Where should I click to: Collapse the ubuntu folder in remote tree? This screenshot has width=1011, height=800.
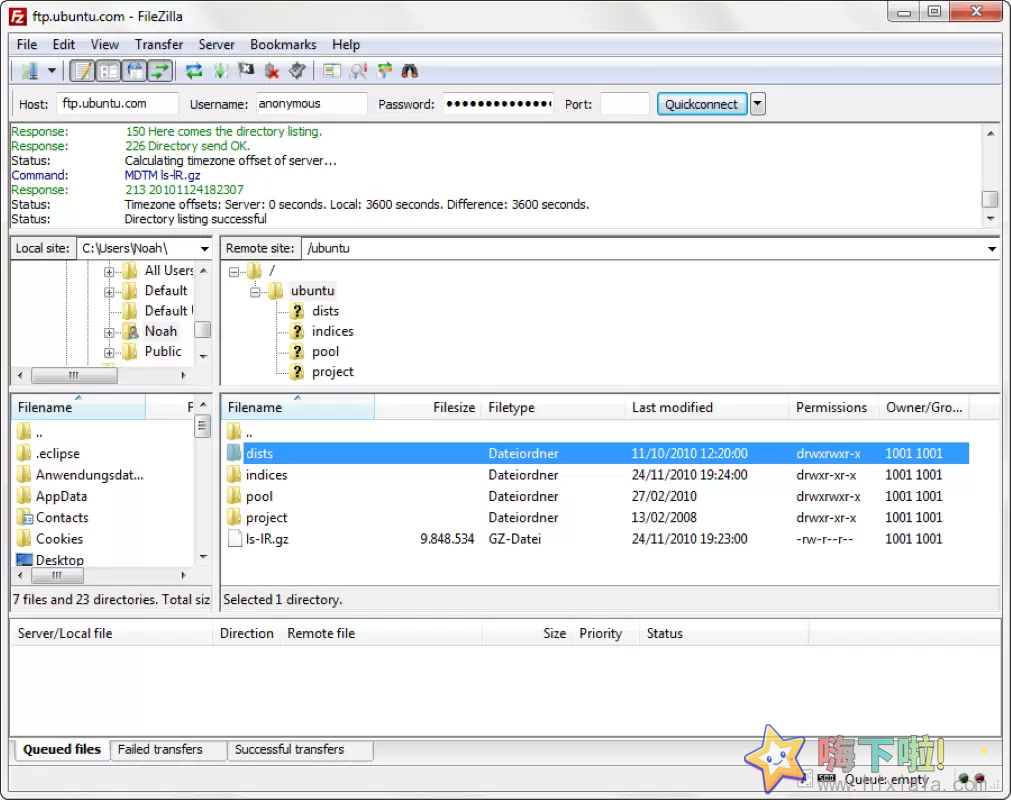click(x=256, y=290)
